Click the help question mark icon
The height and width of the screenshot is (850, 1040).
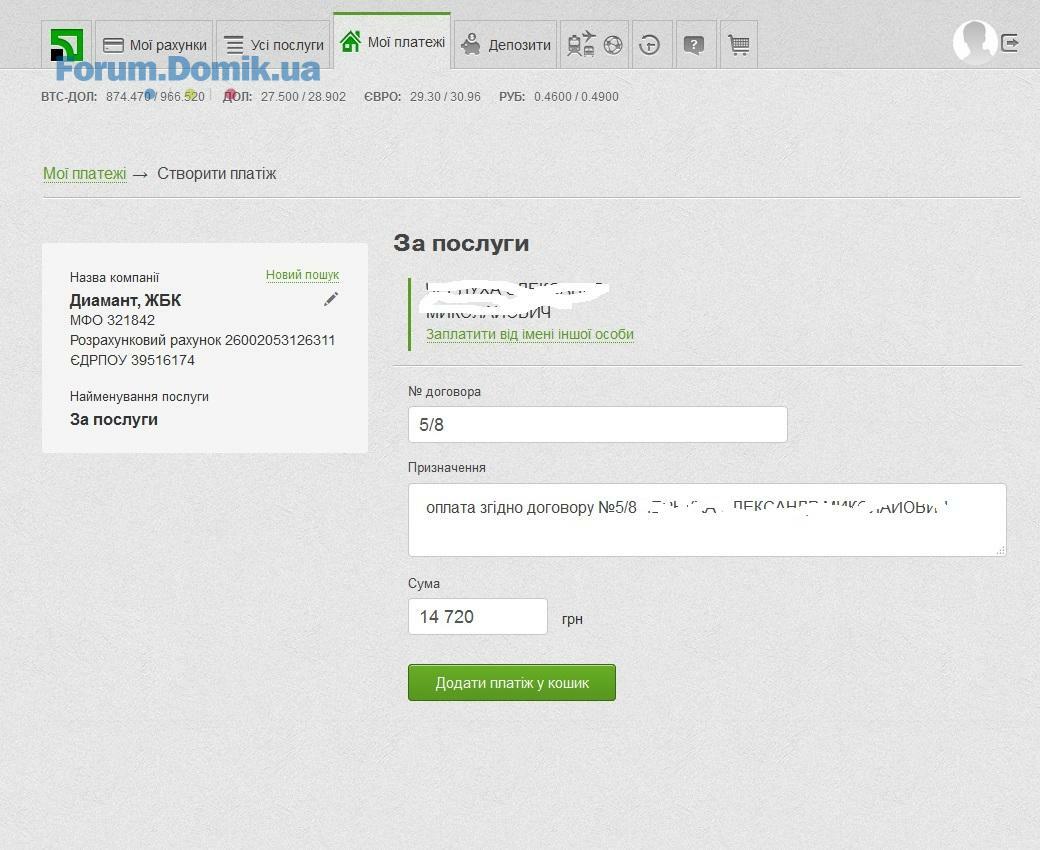(694, 45)
